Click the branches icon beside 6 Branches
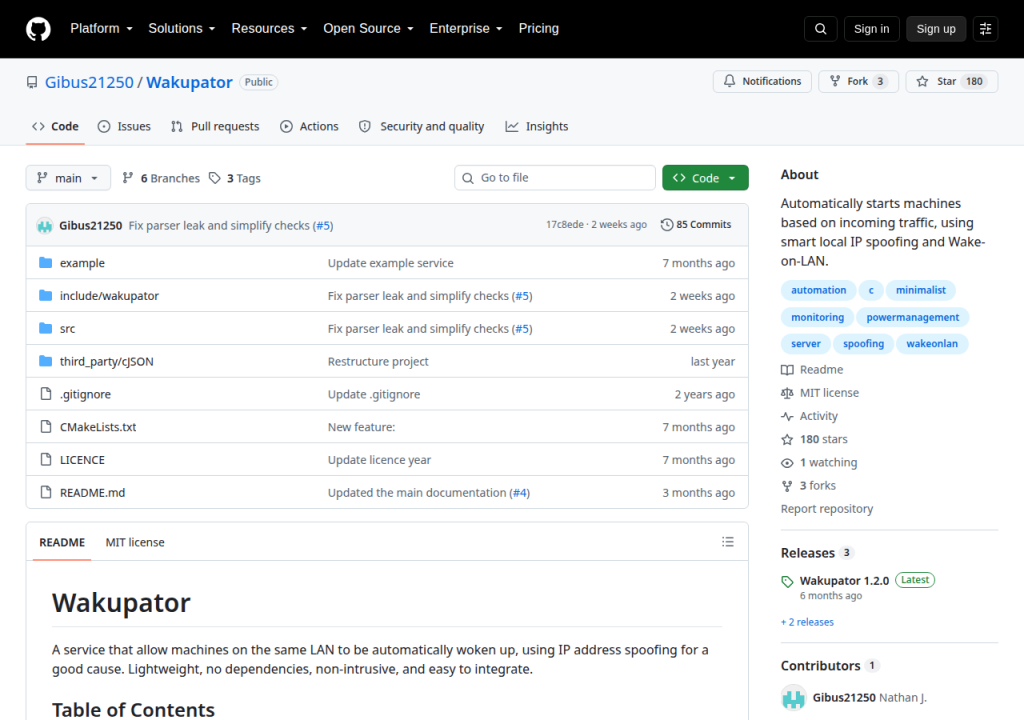The image size is (1024, 720). point(128,178)
